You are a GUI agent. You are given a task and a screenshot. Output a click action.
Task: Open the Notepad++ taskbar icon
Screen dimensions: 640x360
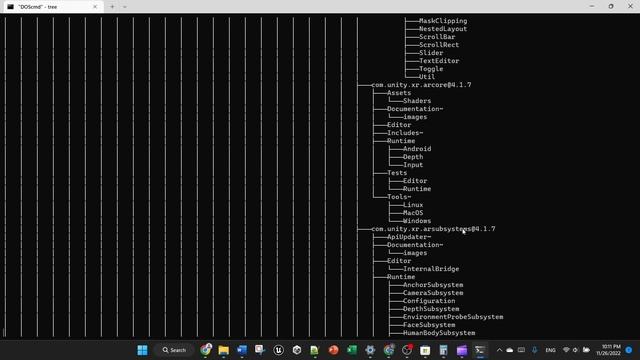click(314, 350)
